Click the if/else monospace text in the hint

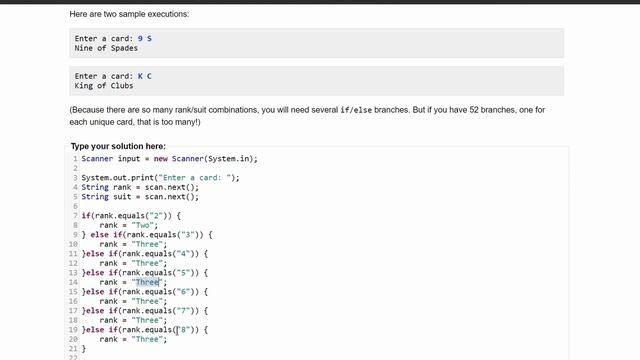(356, 110)
